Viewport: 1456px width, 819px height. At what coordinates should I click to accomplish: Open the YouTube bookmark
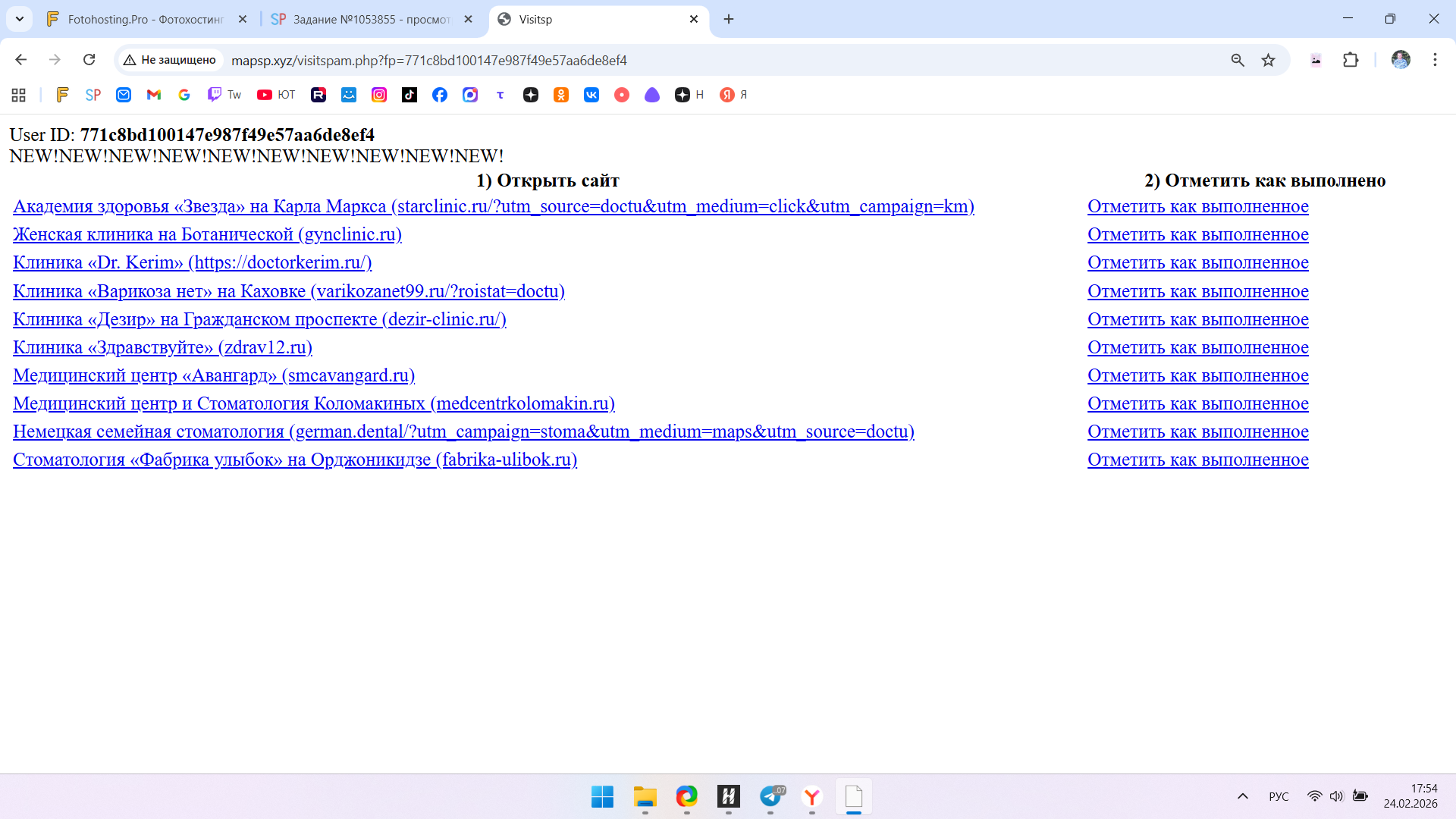[x=276, y=95]
